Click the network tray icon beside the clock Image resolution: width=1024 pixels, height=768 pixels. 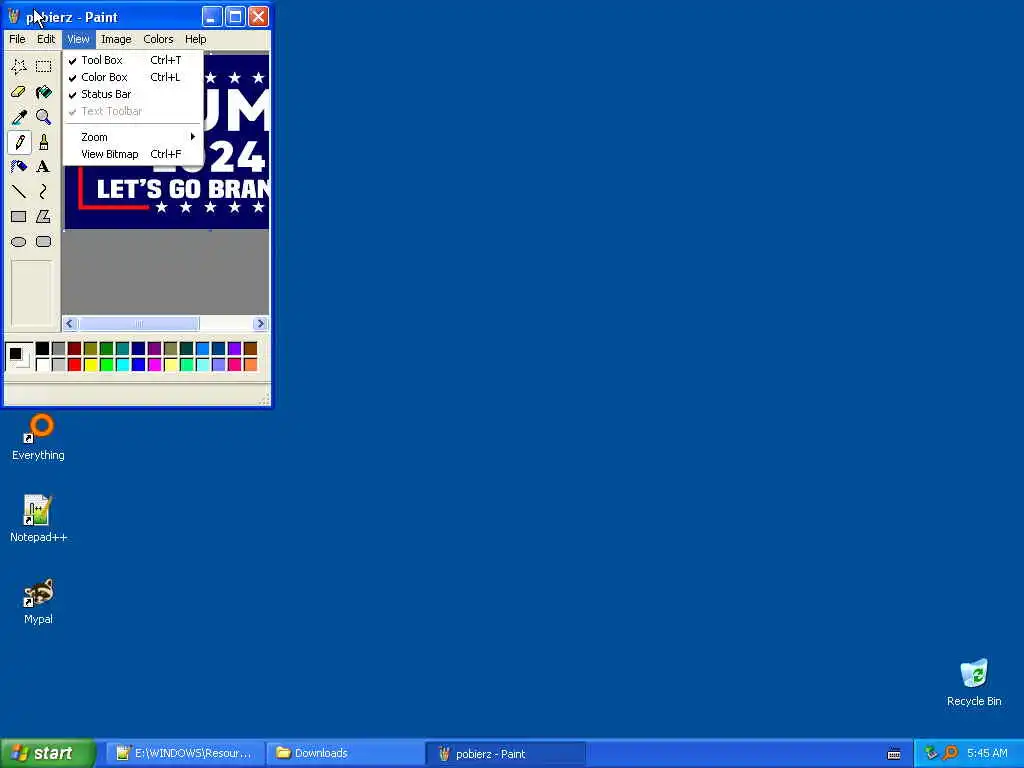(x=931, y=753)
